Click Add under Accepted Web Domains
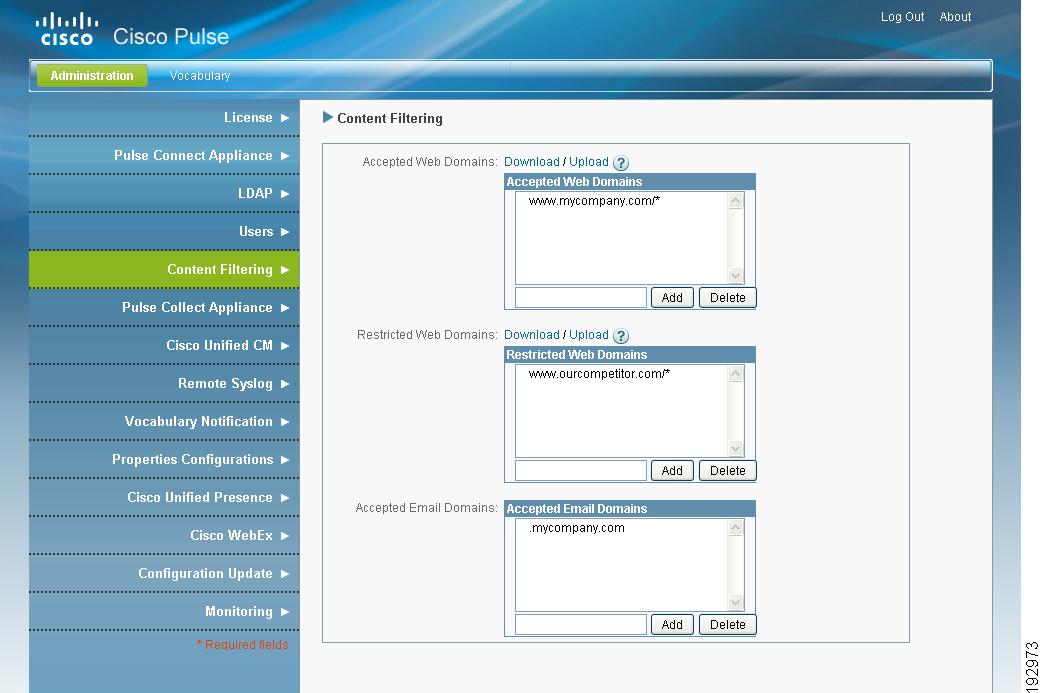 click(671, 297)
